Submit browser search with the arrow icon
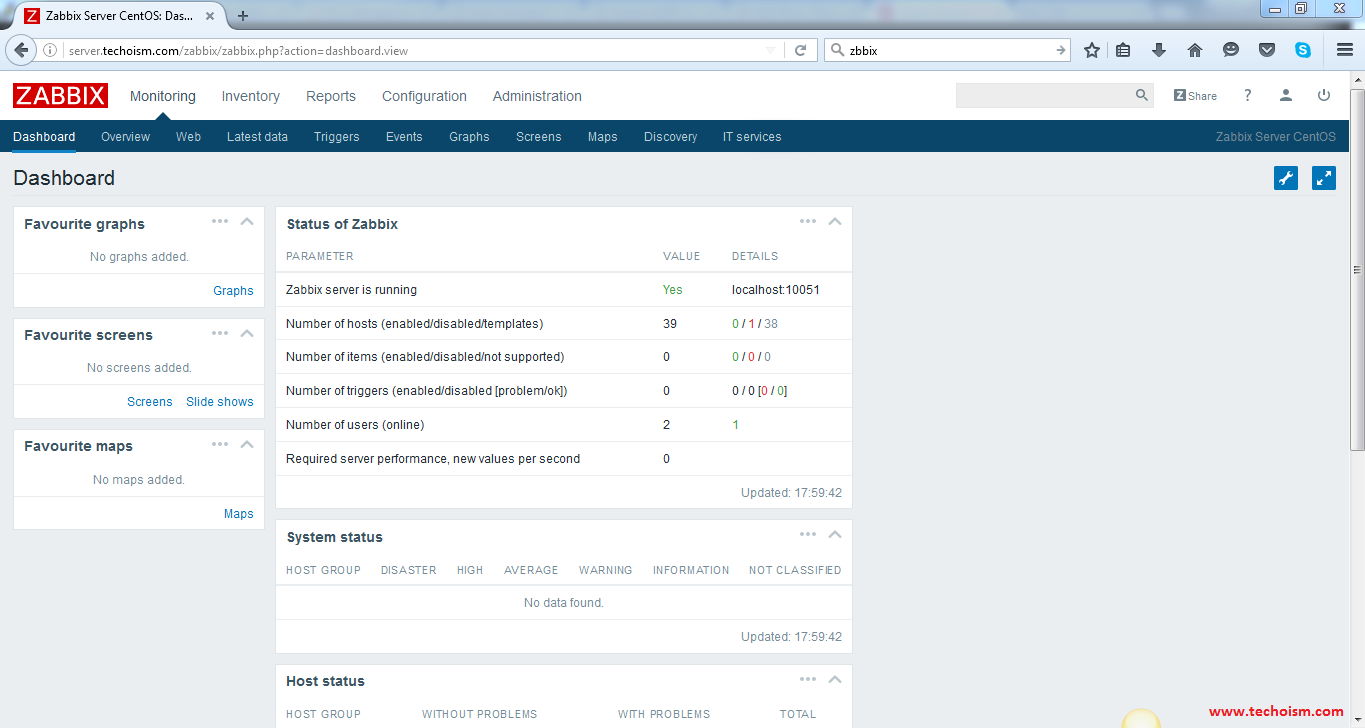The height and width of the screenshot is (728, 1365). [x=1061, y=50]
